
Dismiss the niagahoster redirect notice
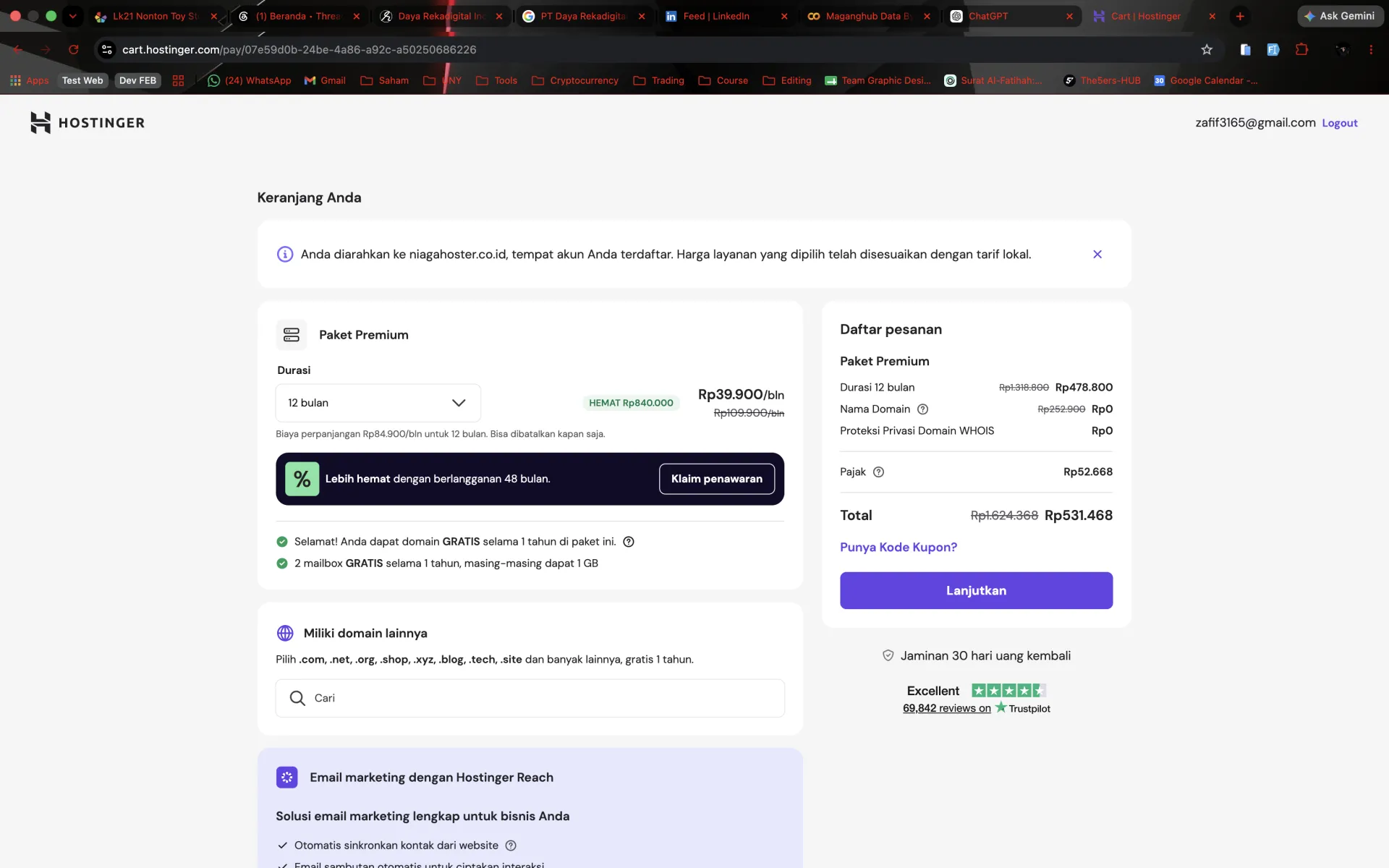[x=1097, y=255]
